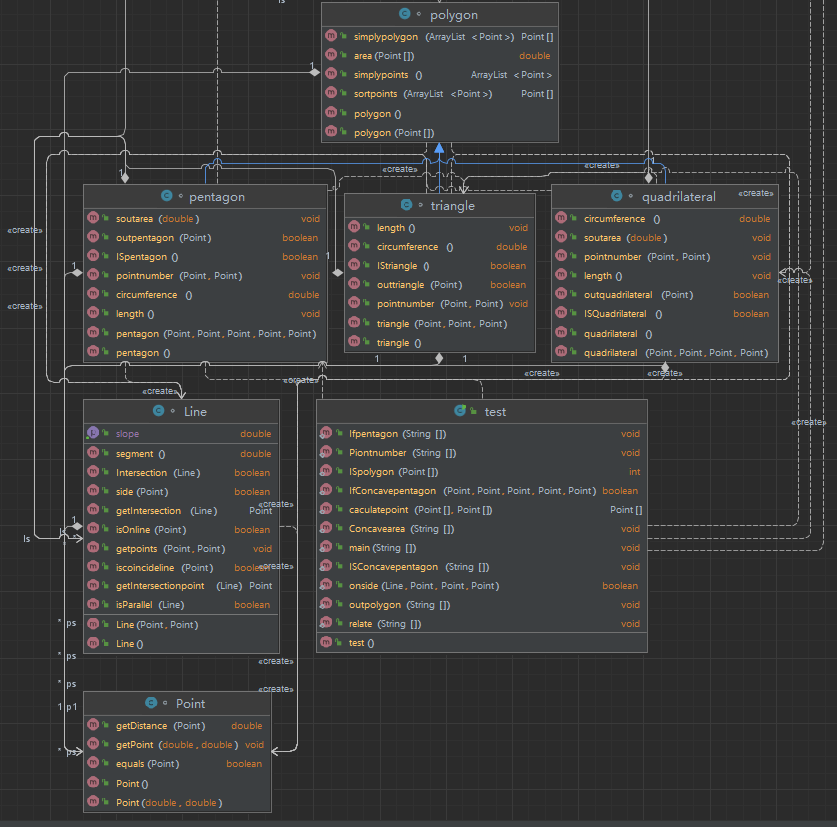This screenshot has width=837, height=827.
Task: Click the class icon in pentagon header
Action: click(166, 197)
